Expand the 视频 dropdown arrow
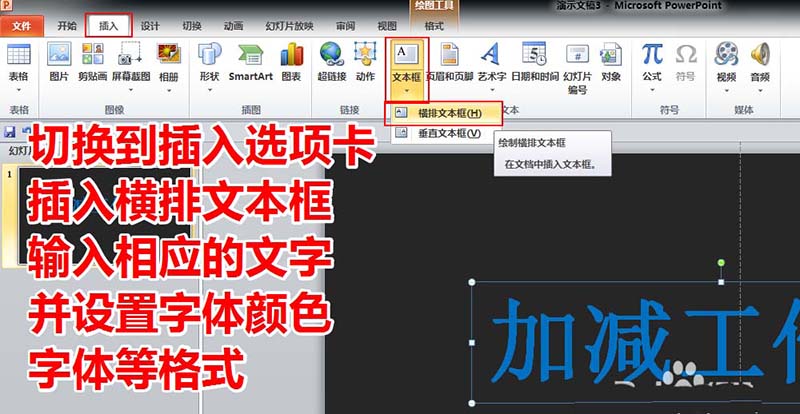 coord(726,90)
